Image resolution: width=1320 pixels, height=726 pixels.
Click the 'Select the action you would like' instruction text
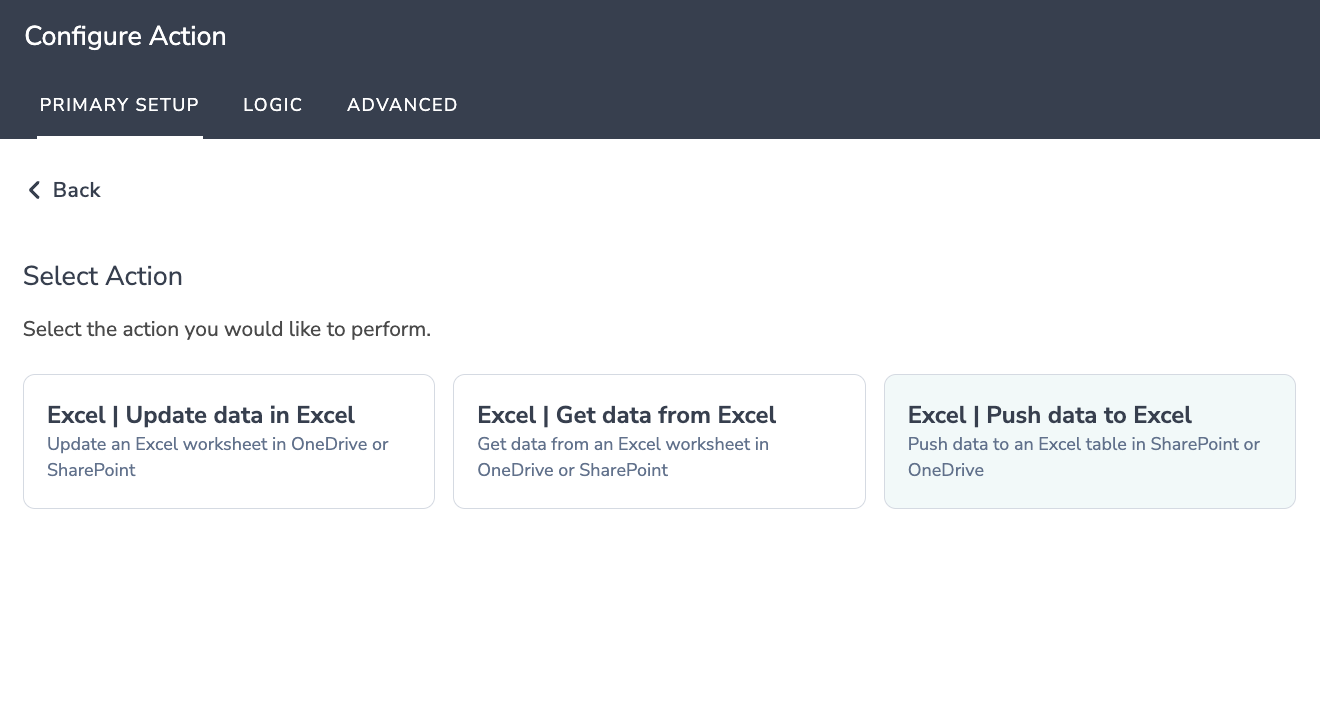(x=227, y=329)
